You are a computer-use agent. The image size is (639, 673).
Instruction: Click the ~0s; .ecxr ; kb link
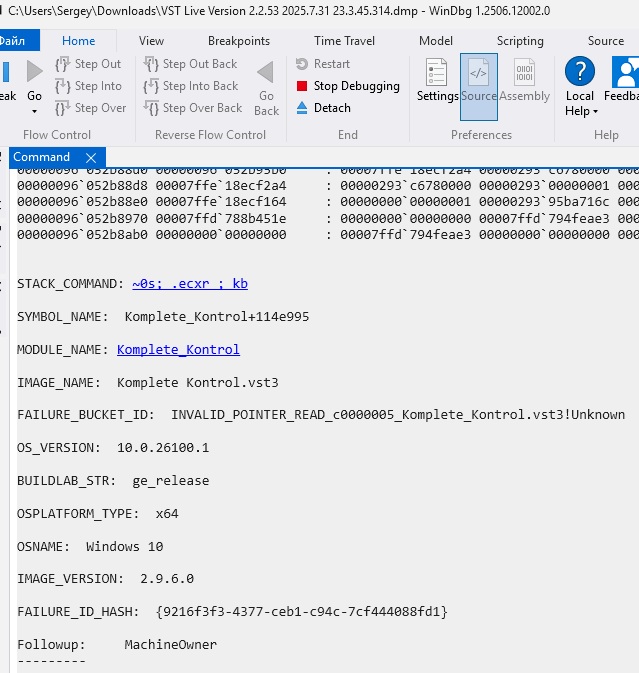[x=190, y=284]
